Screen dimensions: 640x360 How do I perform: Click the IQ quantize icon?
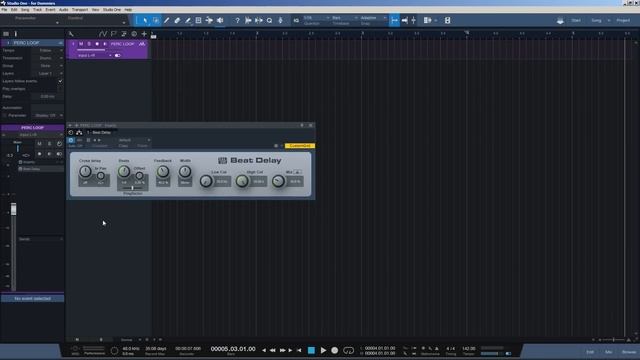point(296,20)
